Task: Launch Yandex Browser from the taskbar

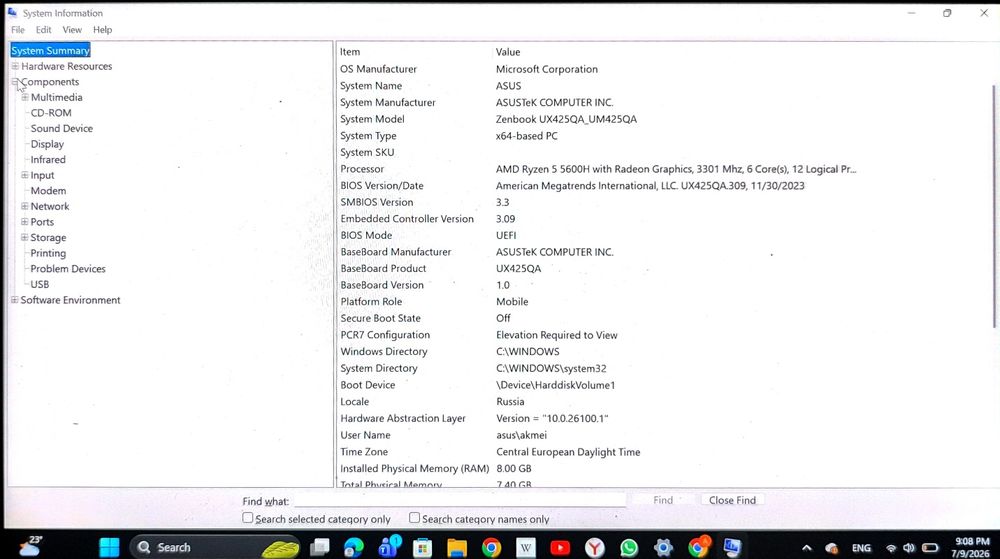Action: click(594, 548)
